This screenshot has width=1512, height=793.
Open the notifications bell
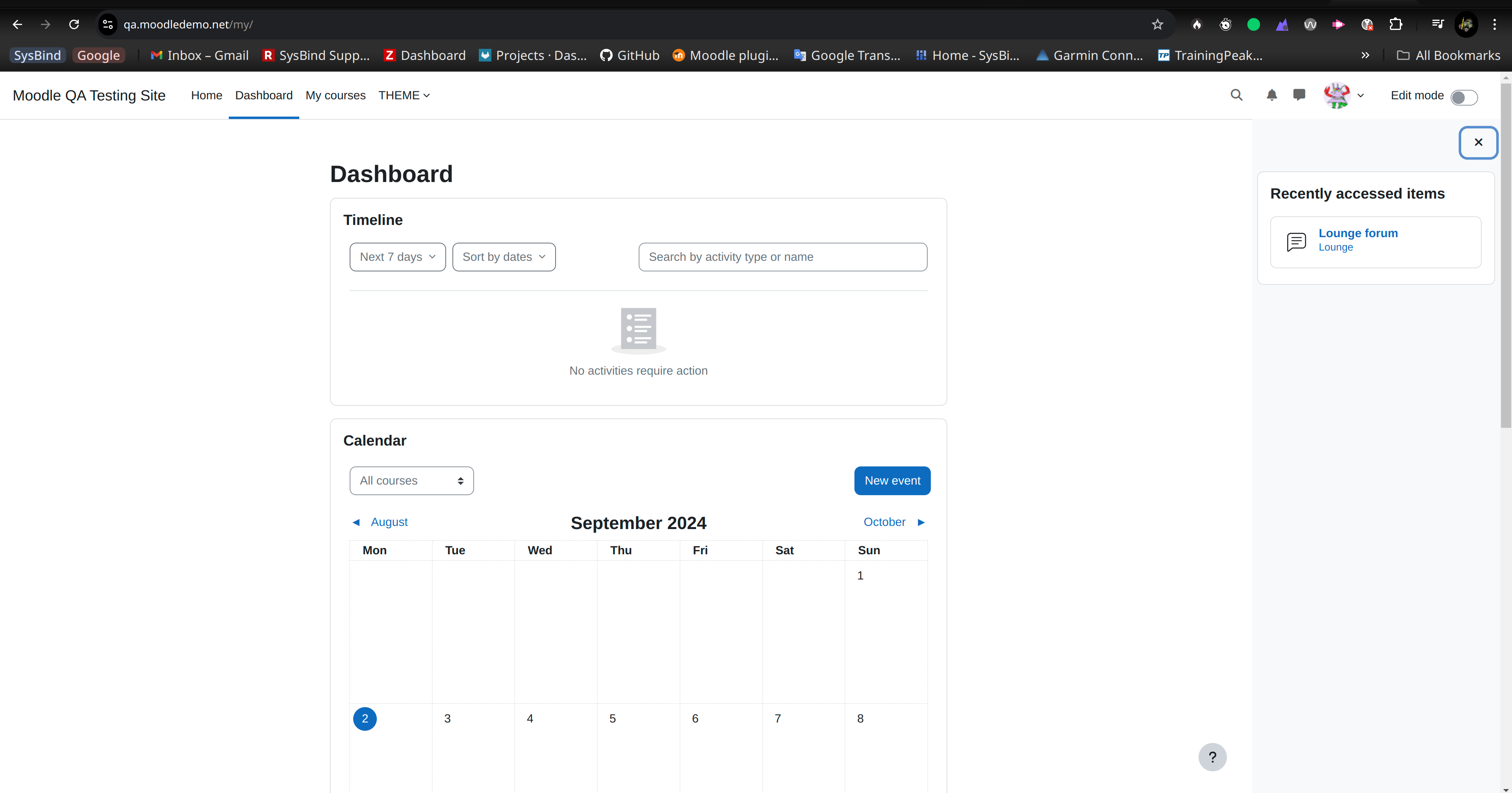(x=1271, y=95)
